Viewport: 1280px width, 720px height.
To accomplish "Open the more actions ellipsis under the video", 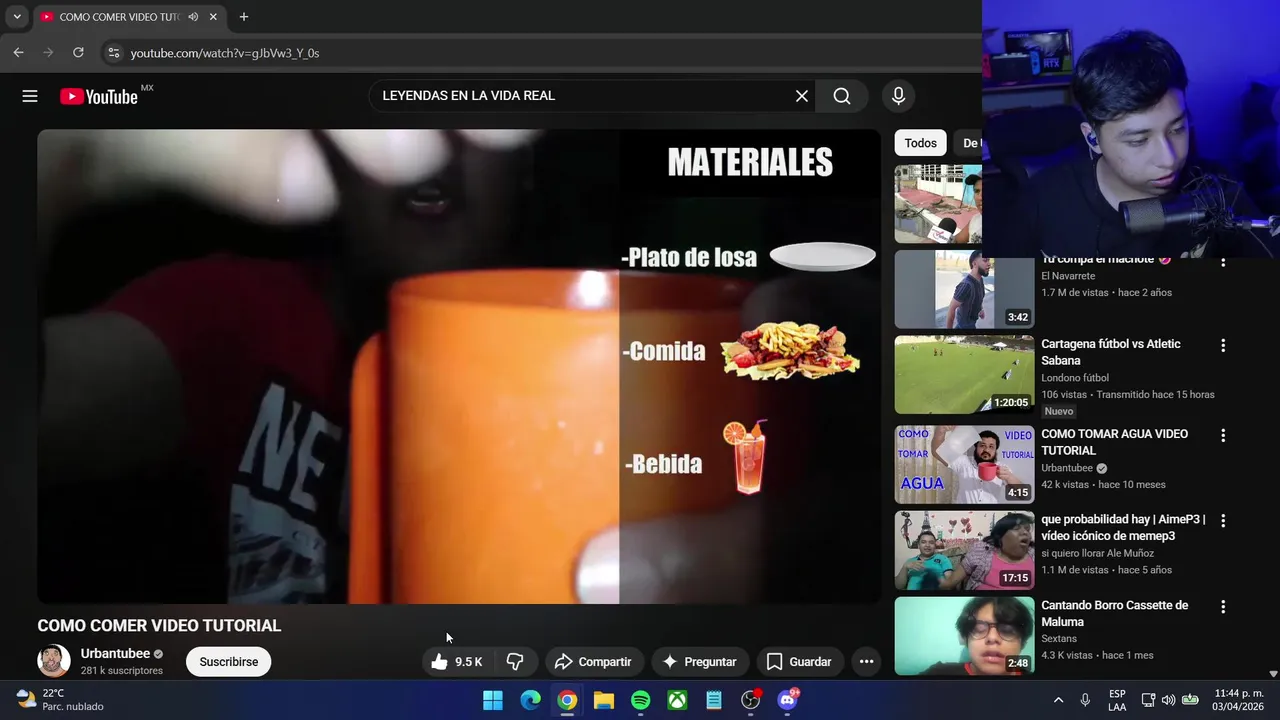I will 867,662.
